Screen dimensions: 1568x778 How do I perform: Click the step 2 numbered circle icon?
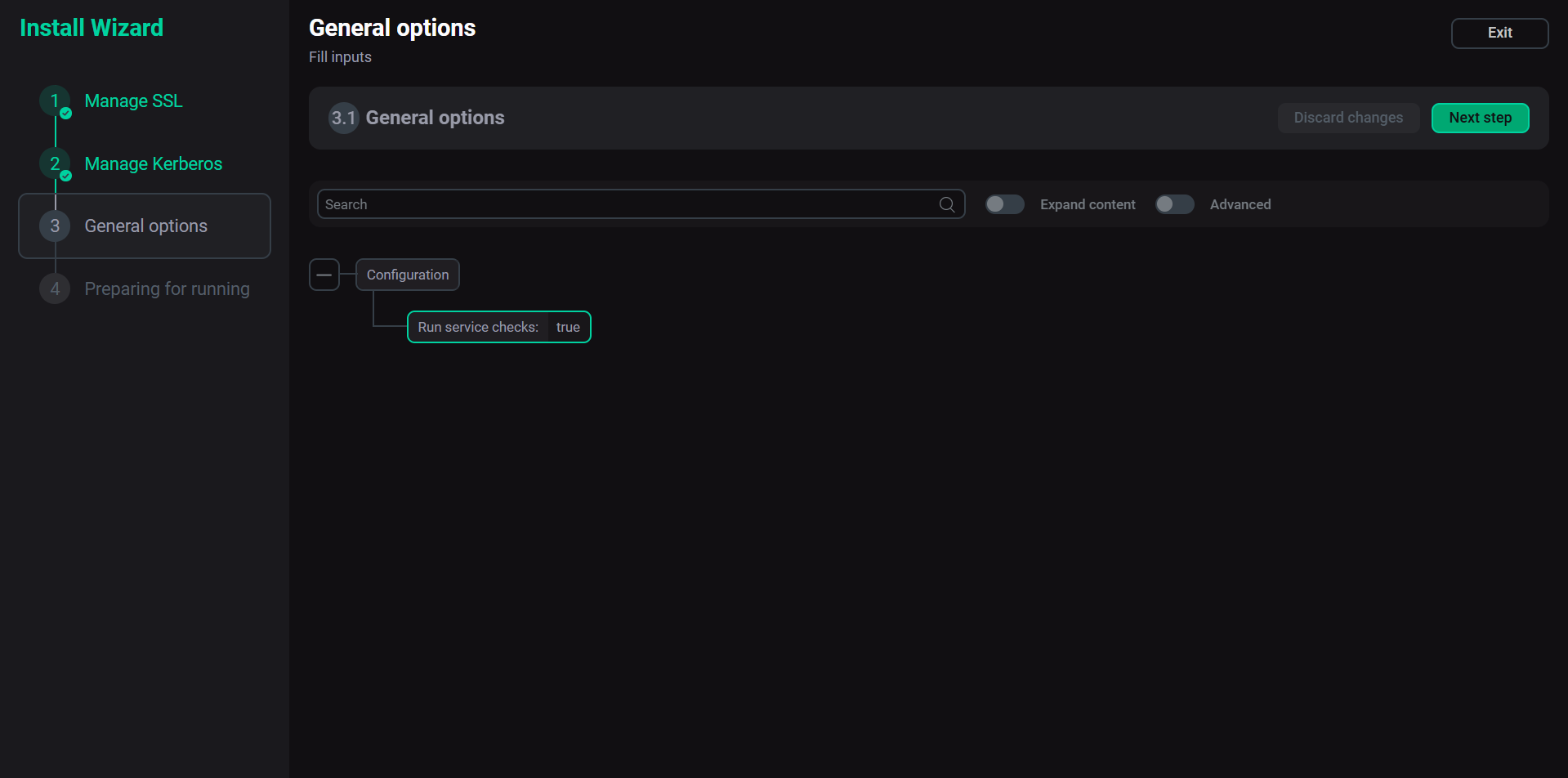55,163
